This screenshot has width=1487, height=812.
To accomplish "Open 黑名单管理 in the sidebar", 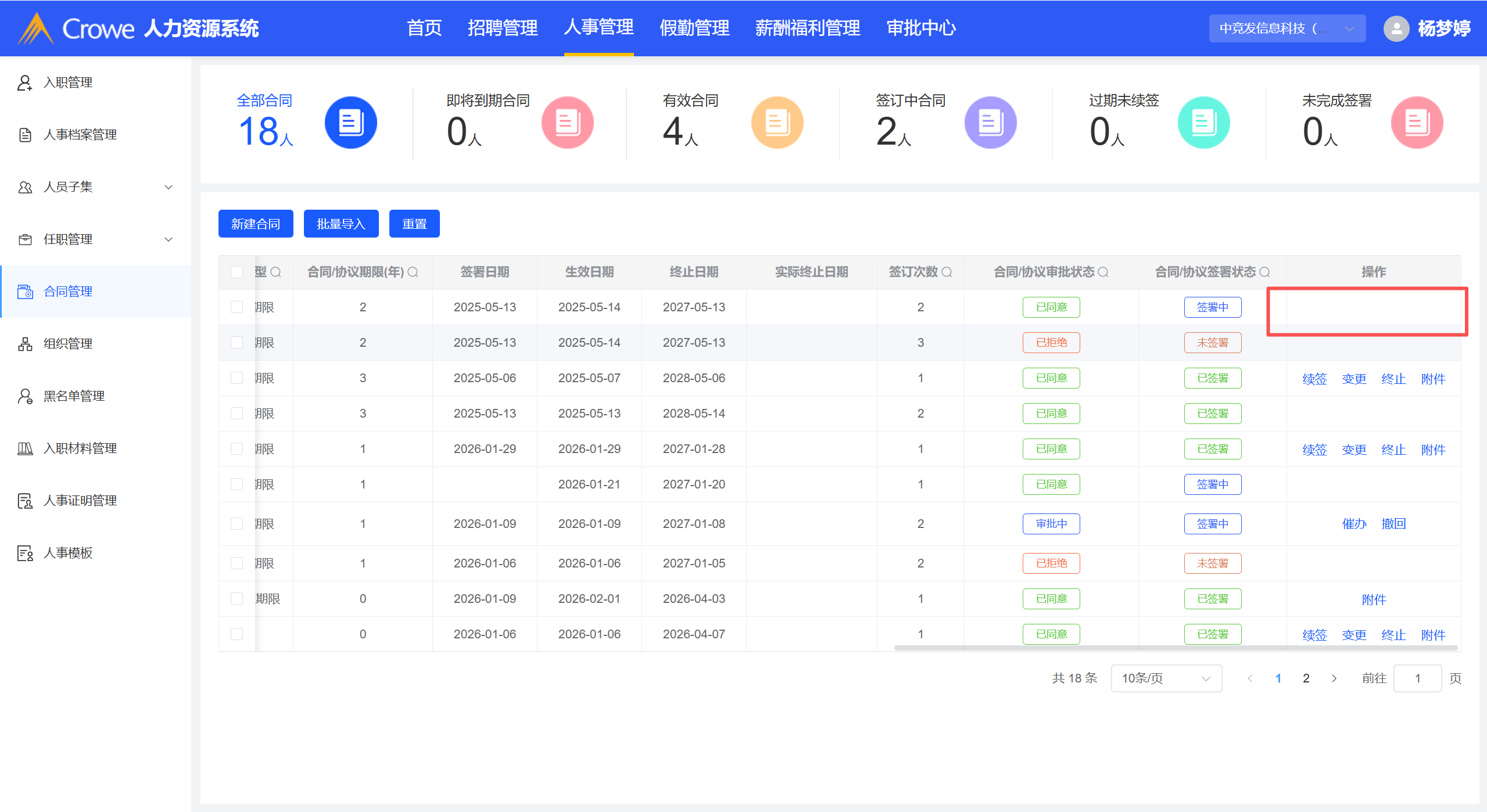I will coord(74,396).
